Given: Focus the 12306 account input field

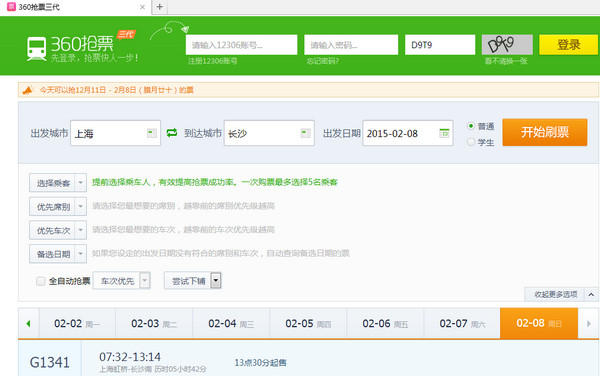Looking at the screenshot, I should tap(241, 45).
